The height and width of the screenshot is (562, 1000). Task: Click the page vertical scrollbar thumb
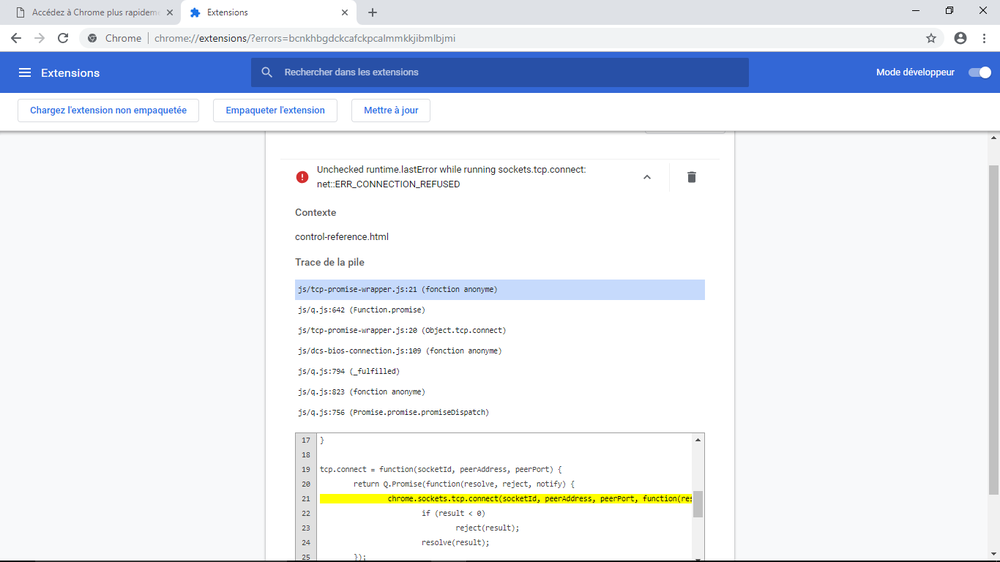pyautogui.click(x=994, y=329)
